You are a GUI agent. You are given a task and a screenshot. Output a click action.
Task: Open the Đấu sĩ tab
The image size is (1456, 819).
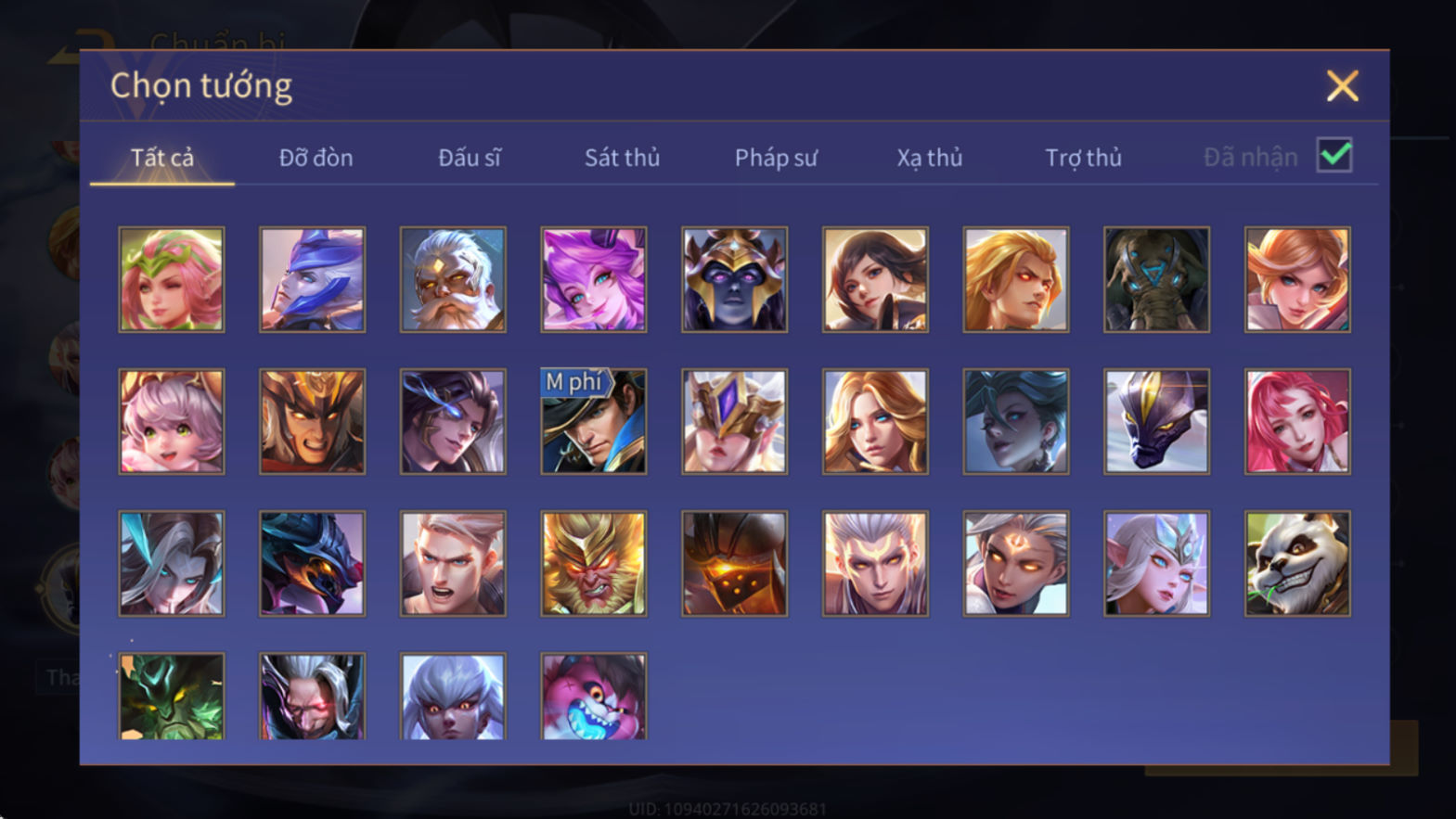pyautogui.click(x=469, y=158)
